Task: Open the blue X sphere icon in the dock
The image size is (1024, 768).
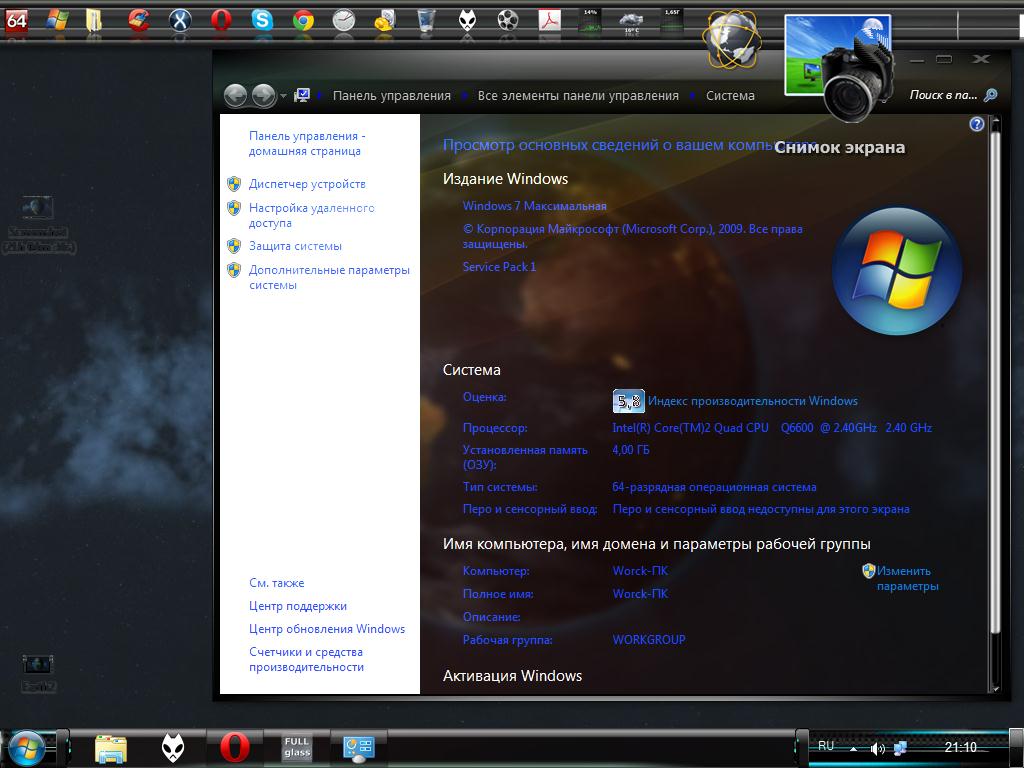Action: click(x=180, y=21)
